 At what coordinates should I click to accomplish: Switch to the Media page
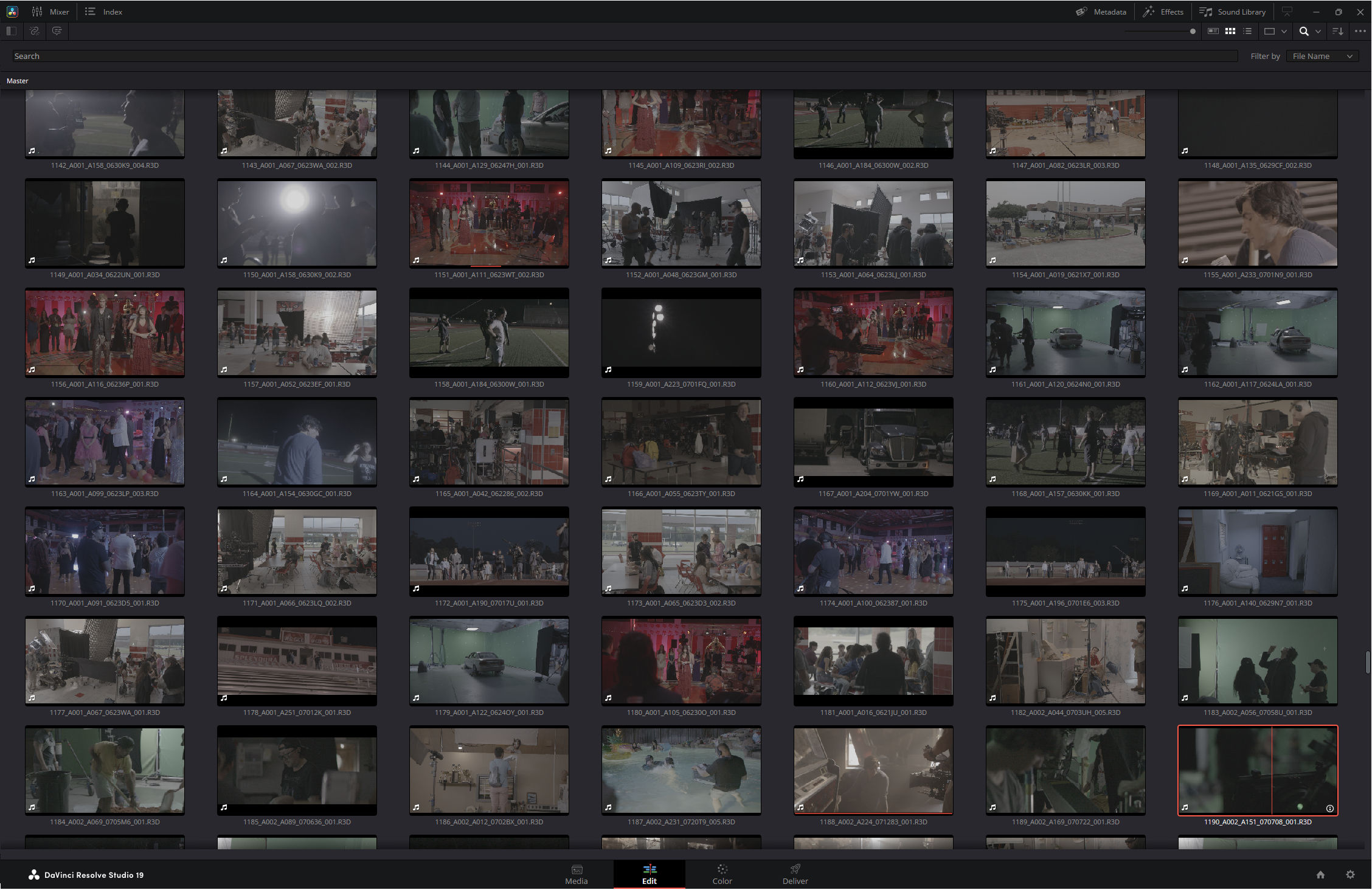pos(577,875)
